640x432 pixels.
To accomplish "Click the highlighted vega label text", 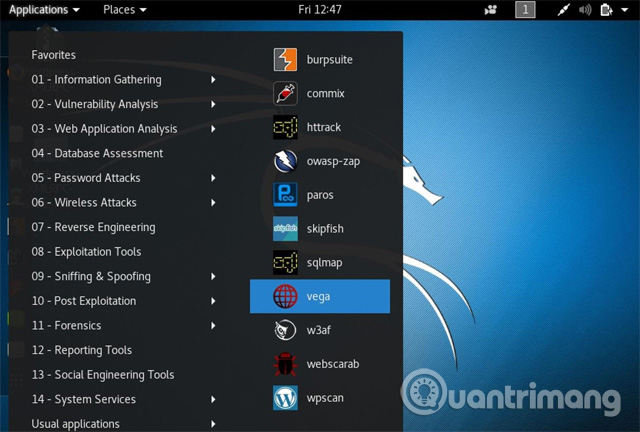I will pyautogui.click(x=318, y=296).
